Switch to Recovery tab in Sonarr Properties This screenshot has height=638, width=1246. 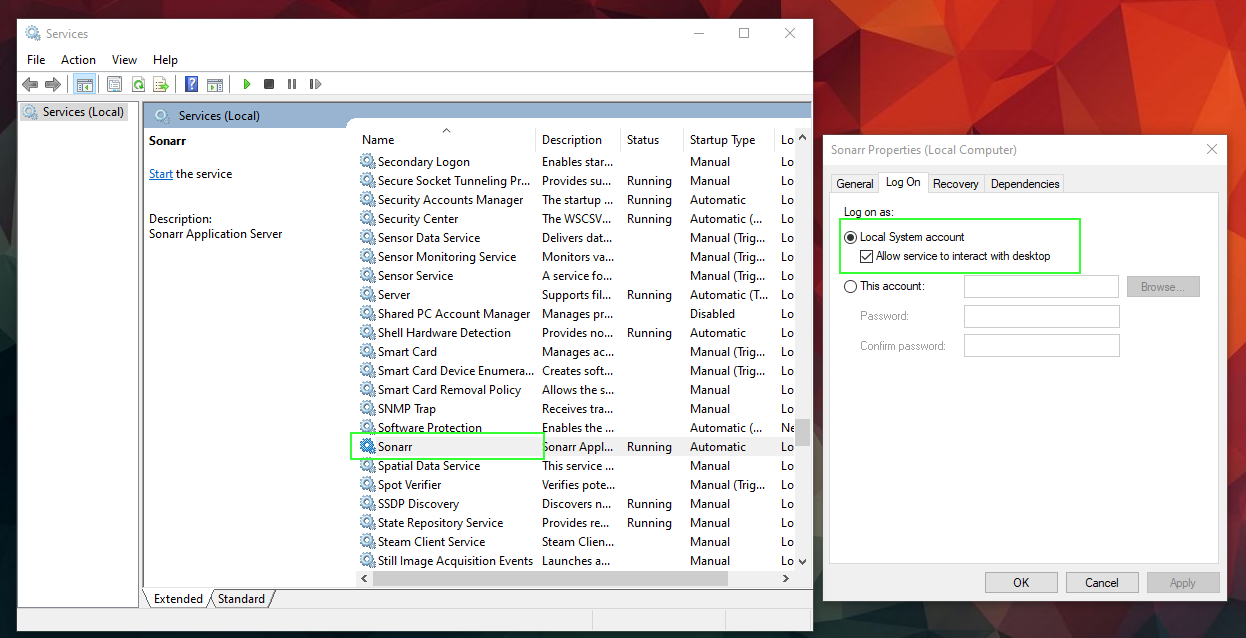tap(956, 184)
